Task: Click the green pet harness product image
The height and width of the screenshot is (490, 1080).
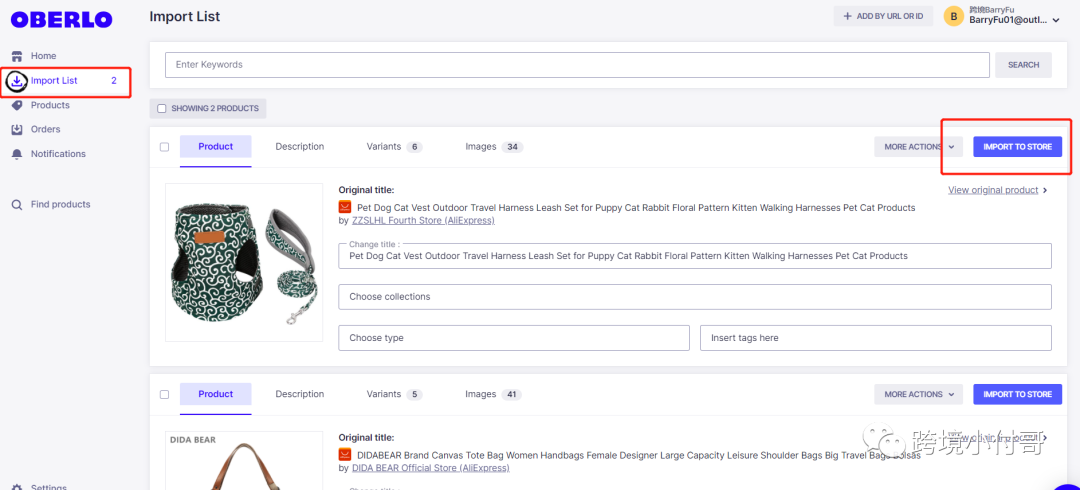Action: 244,262
